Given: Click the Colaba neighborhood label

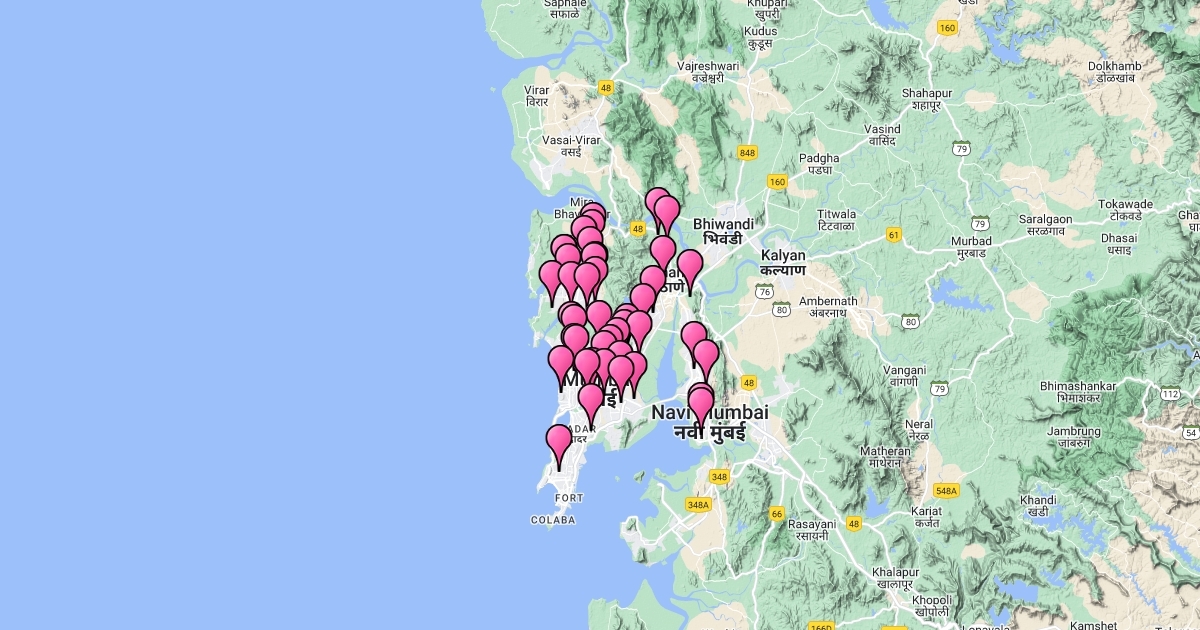Looking at the screenshot, I should tap(553, 520).
